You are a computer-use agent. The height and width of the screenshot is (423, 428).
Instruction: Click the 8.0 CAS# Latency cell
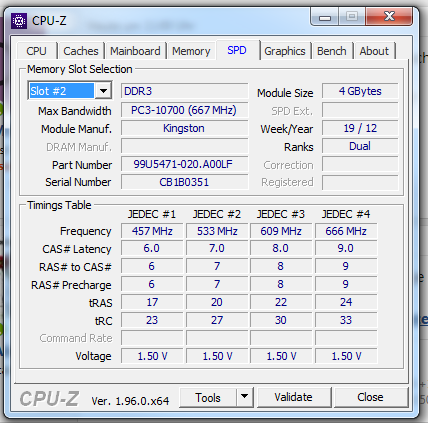tap(281, 248)
